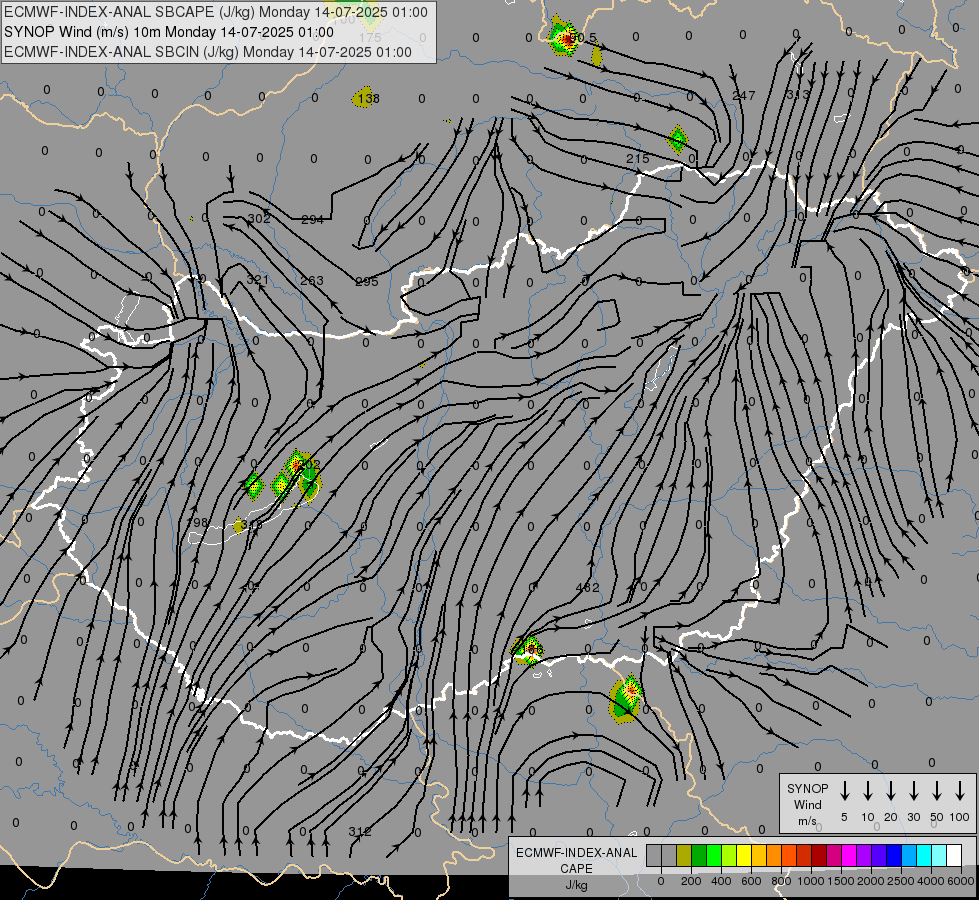Click the 263 value on the map

pyautogui.click(x=312, y=281)
